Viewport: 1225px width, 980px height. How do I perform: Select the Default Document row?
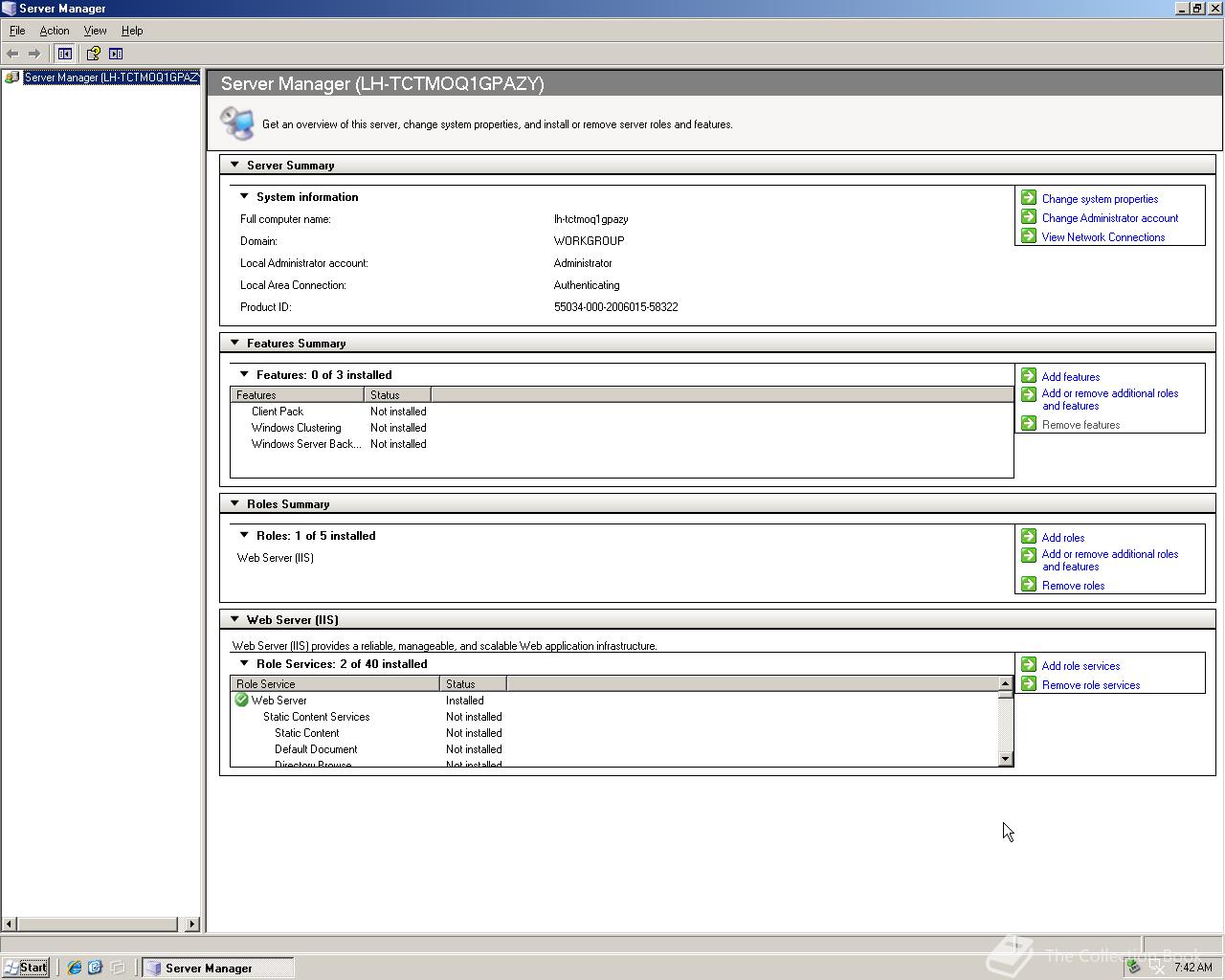614,749
